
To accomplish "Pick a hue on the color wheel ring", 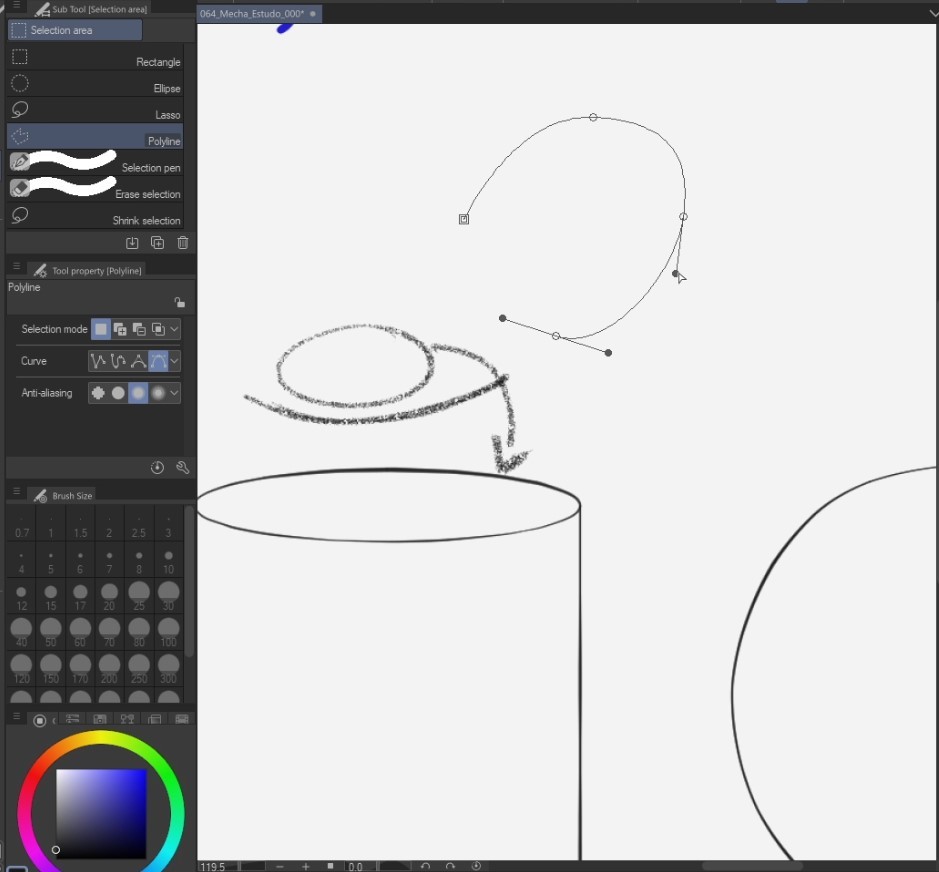I will pyautogui.click(x=101, y=739).
